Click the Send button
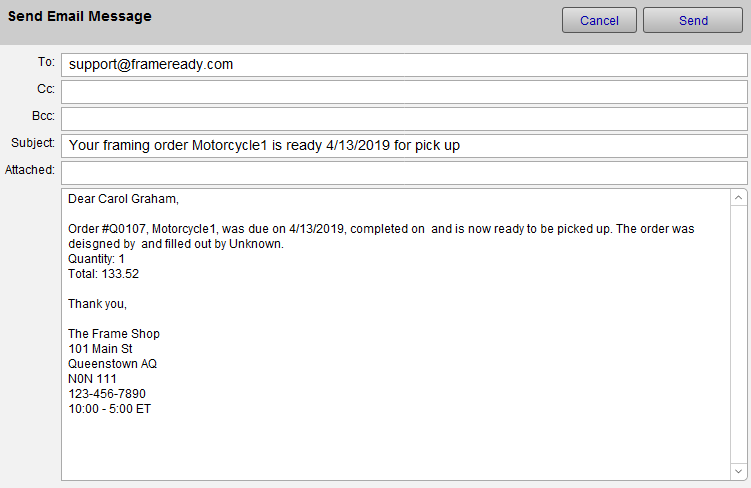Image resolution: width=751 pixels, height=488 pixels. (x=693, y=20)
